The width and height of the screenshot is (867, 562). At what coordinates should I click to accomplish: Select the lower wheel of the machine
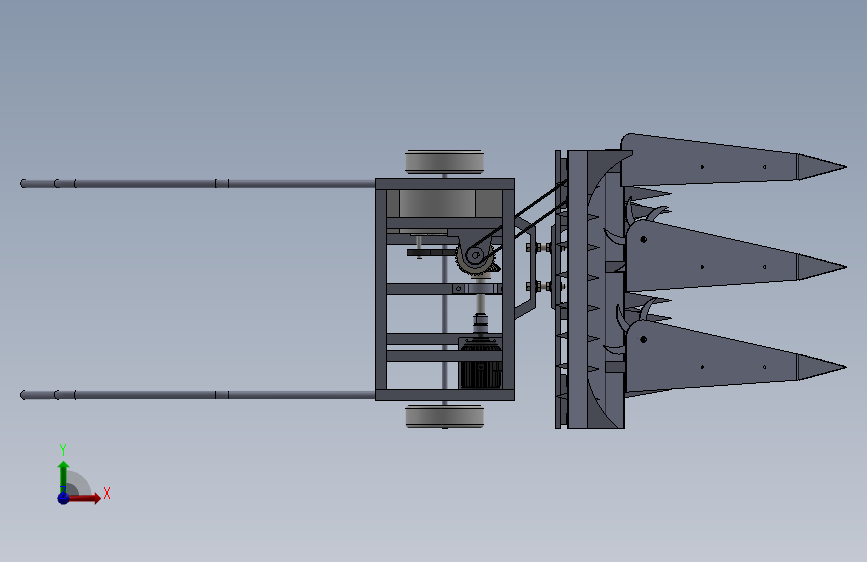(445, 416)
